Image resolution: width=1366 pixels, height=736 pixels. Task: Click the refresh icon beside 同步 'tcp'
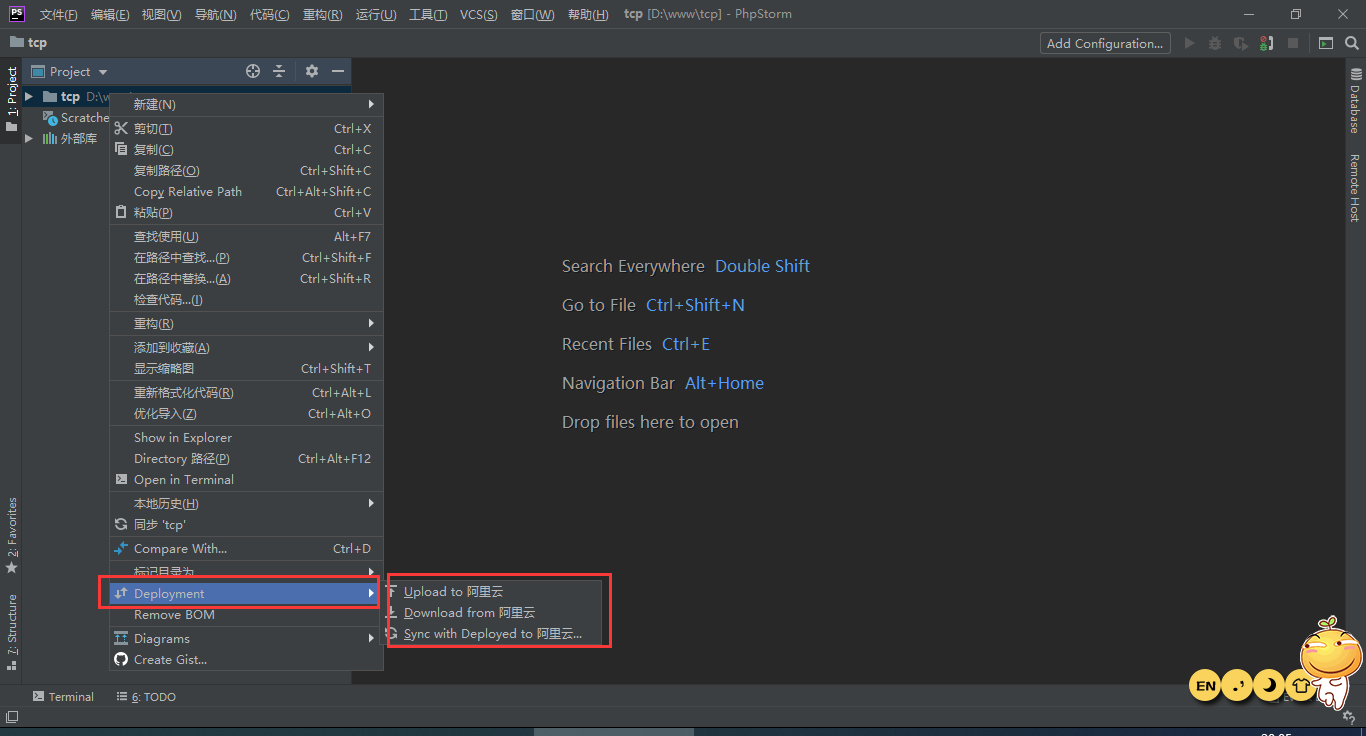click(x=121, y=524)
